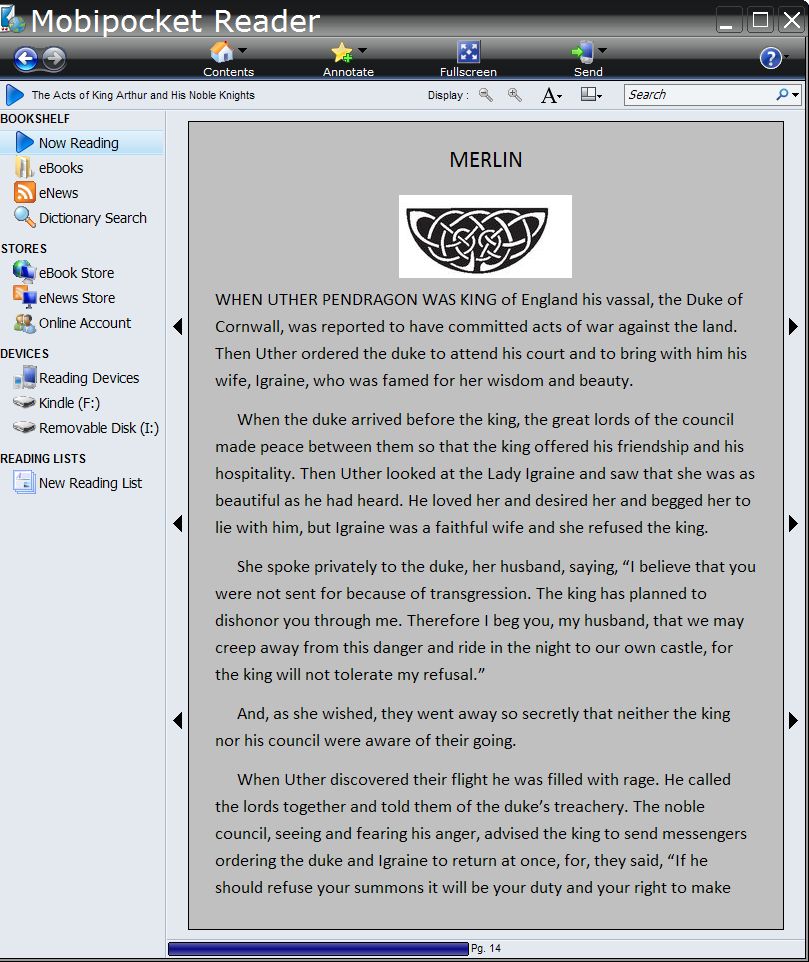Viewport: 809px width, 962px height.
Task: Open eBooks in the Bookshelf
Action: tap(61, 168)
